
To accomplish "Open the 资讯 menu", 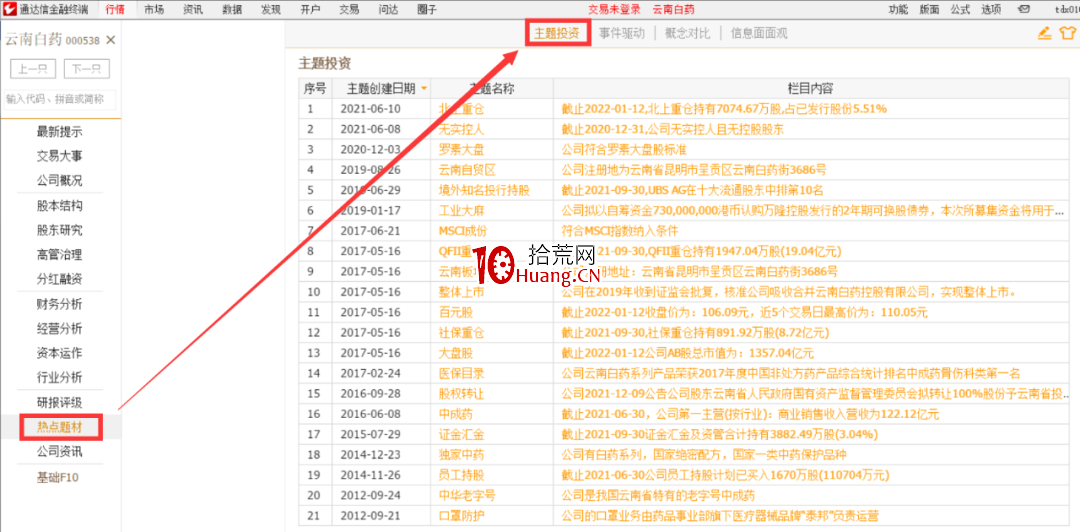I will [194, 10].
